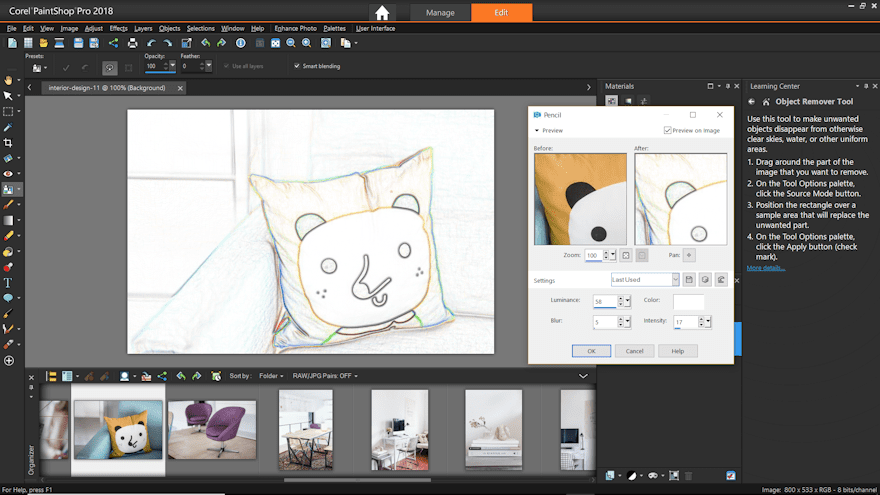Pick the Dropper tool

8,127
